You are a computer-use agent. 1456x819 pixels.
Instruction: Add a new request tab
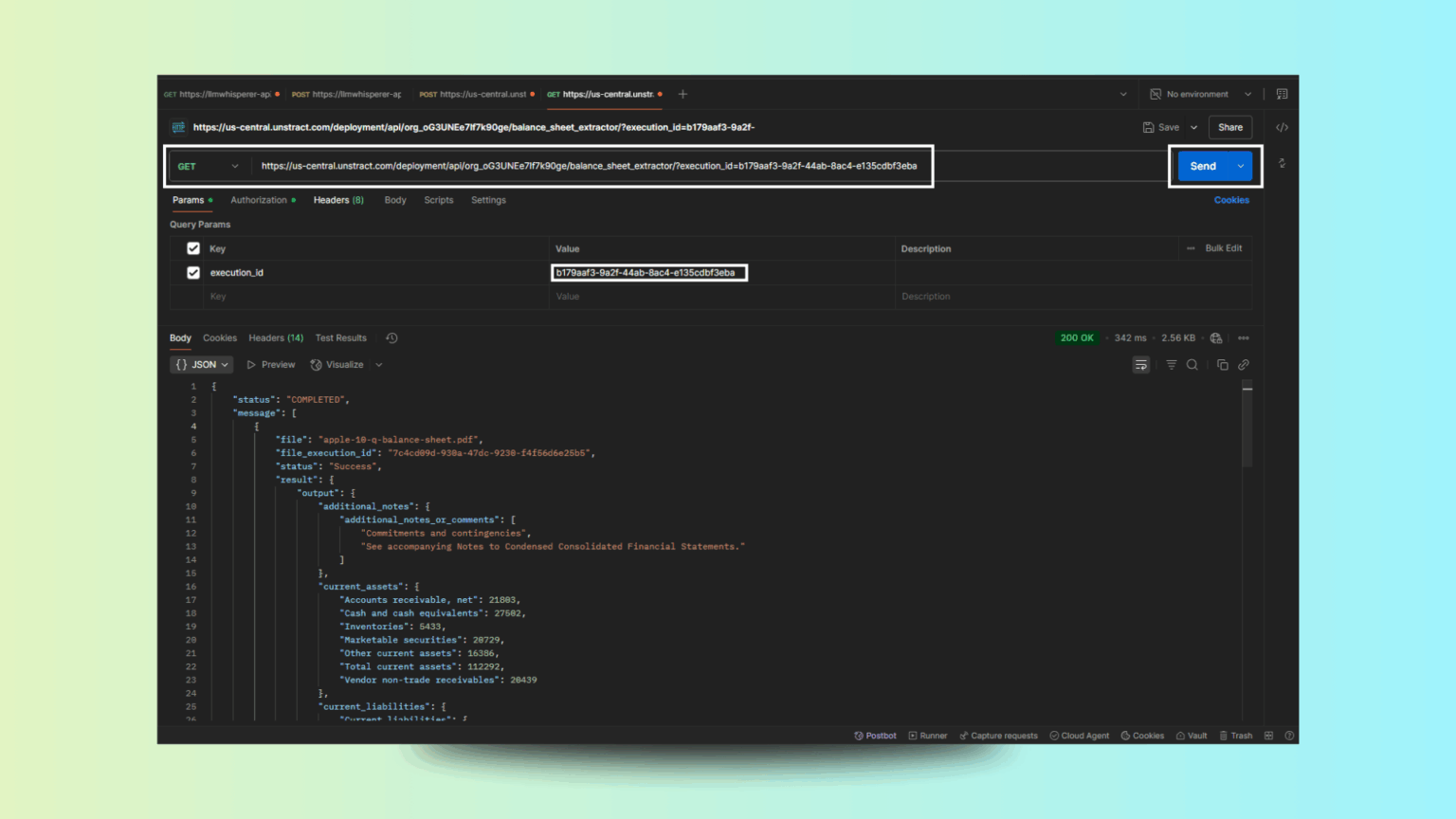[x=682, y=94]
